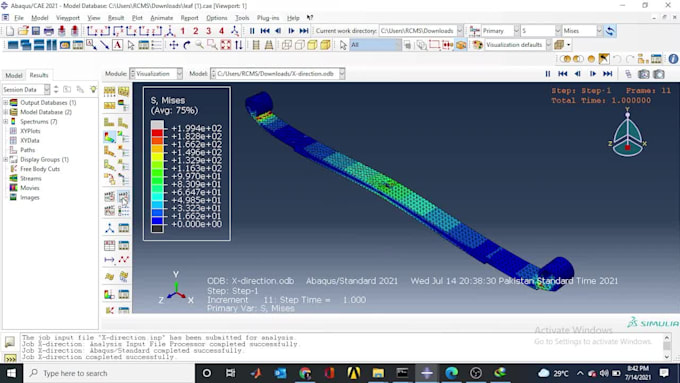Select the Rotate View tool
680x383 pixels.
click(186, 45)
